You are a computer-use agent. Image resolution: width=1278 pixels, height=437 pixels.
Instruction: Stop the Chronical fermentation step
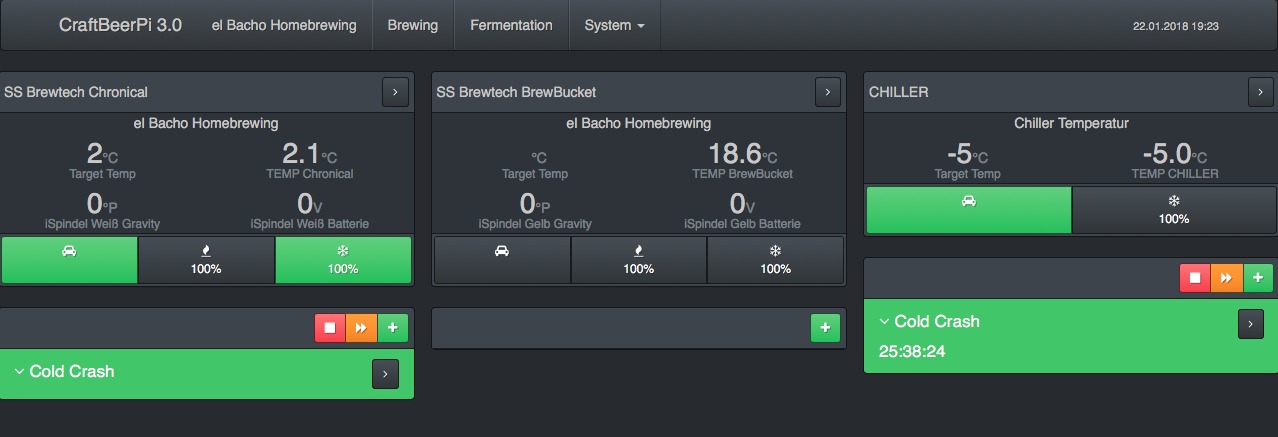click(330, 328)
